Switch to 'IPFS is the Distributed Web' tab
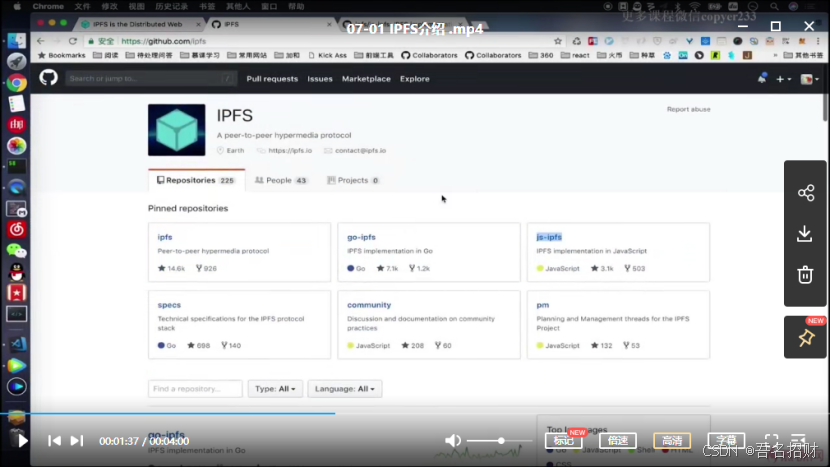The height and width of the screenshot is (467, 831). (138, 24)
